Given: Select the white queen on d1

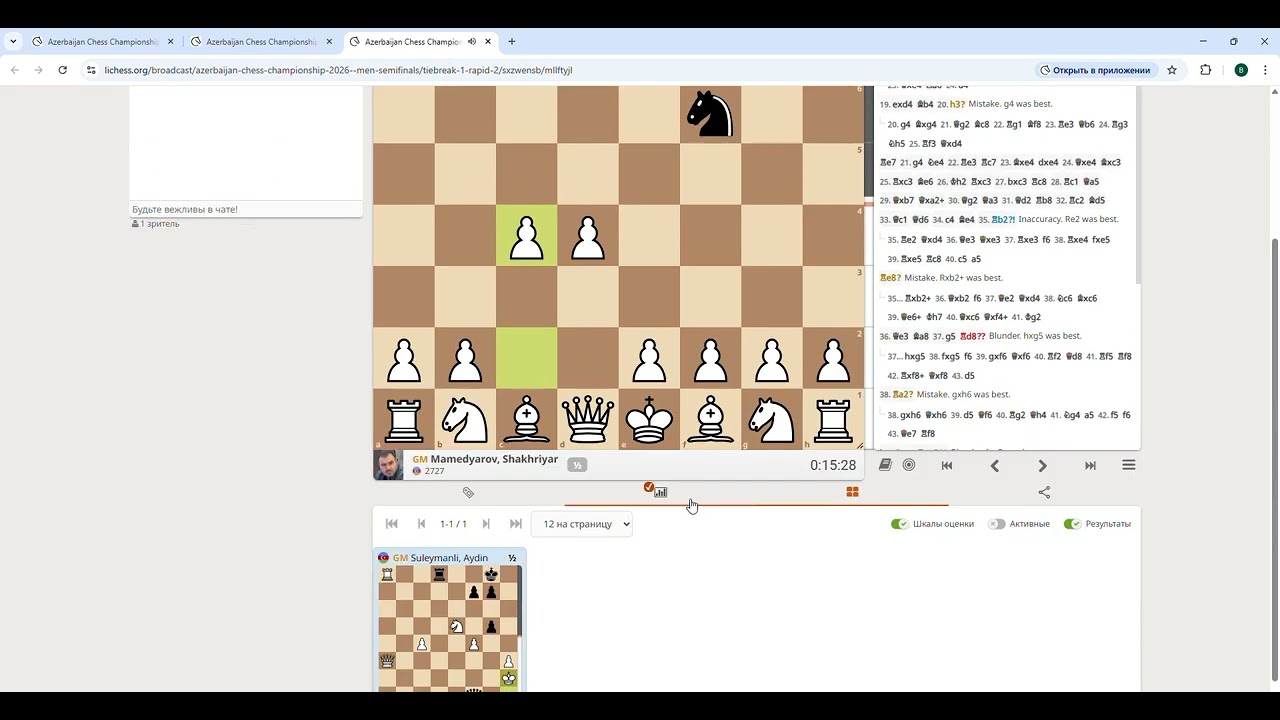Looking at the screenshot, I should pyautogui.click(x=588, y=419).
